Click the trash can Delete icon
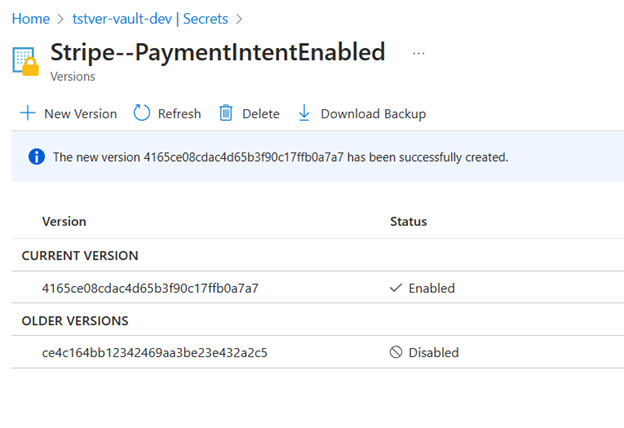The image size is (624, 428). point(226,113)
